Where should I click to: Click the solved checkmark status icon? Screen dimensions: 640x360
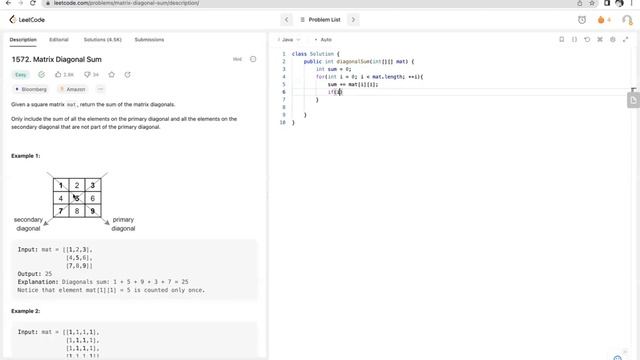(x=42, y=75)
